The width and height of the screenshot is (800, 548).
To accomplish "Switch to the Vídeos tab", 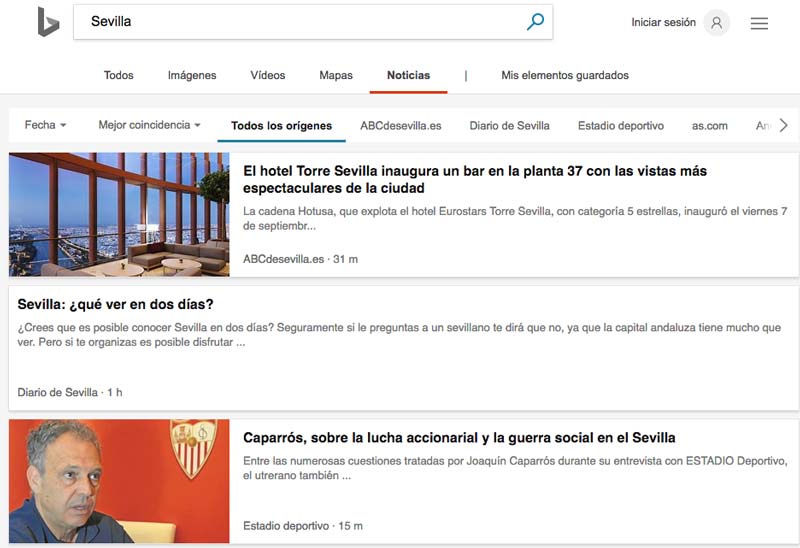I will (267, 75).
